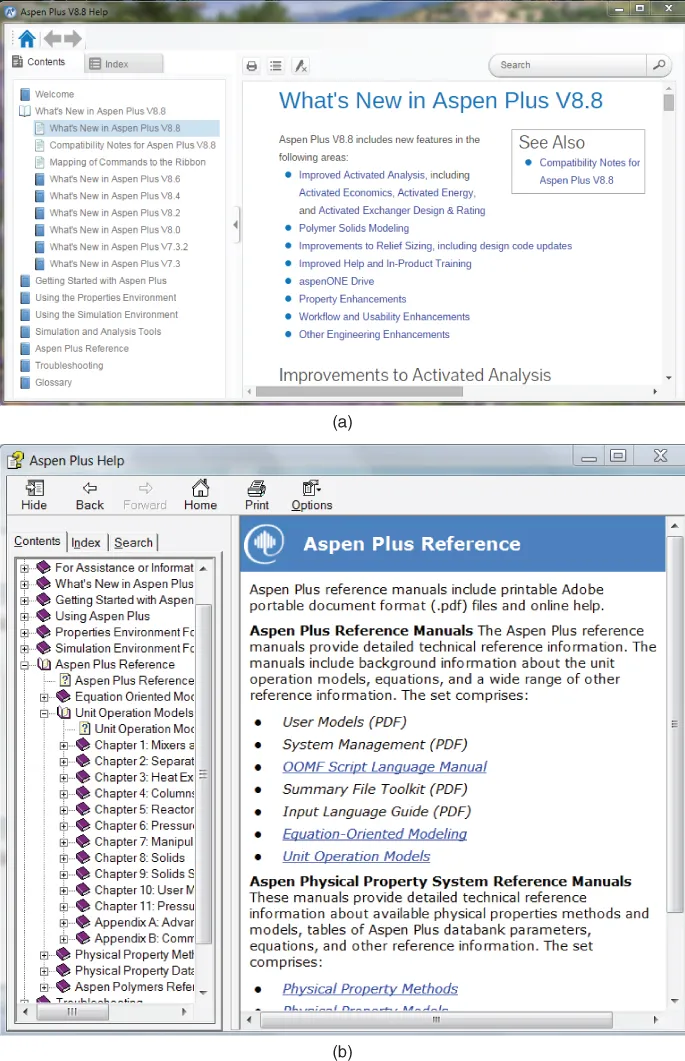This screenshot has height=1061, width=685.
Task: Click the print icon in V8.8 Help toolbar
Action: pyautogui.click(x=252, y=66)
